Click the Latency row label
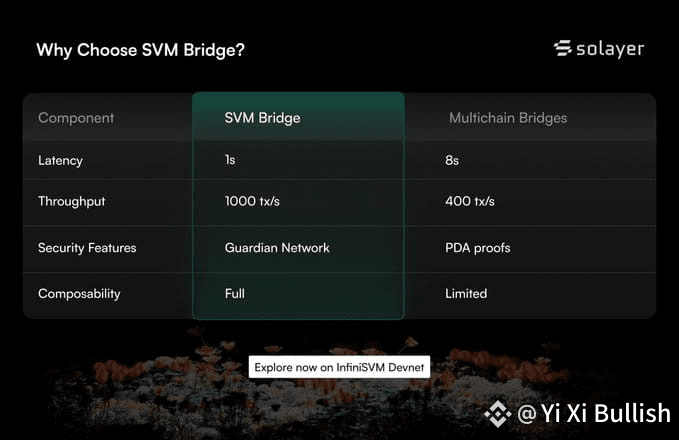This screenshot has width=679, height=440. click(x=60, y=160)
